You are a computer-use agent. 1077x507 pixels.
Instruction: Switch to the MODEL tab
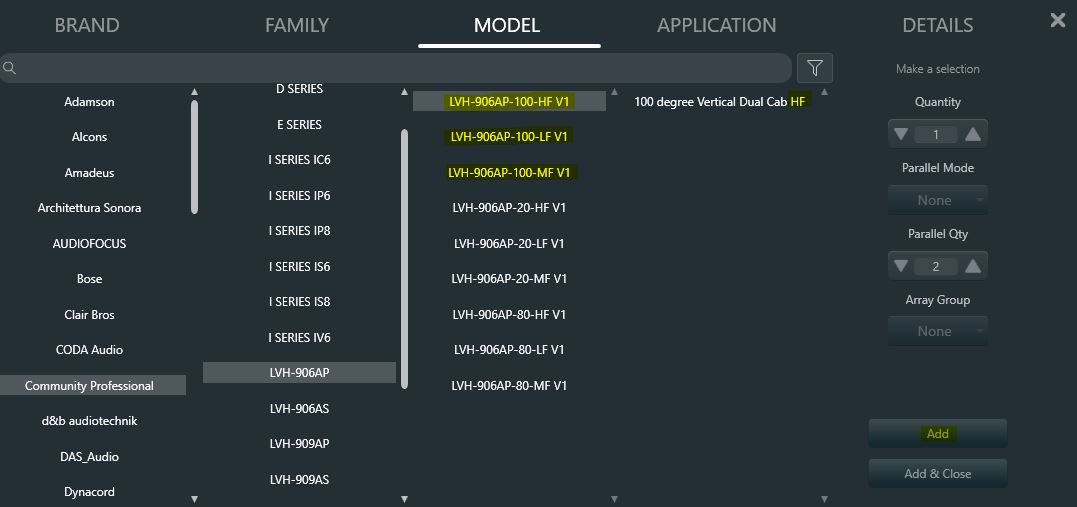click(507, 25)
